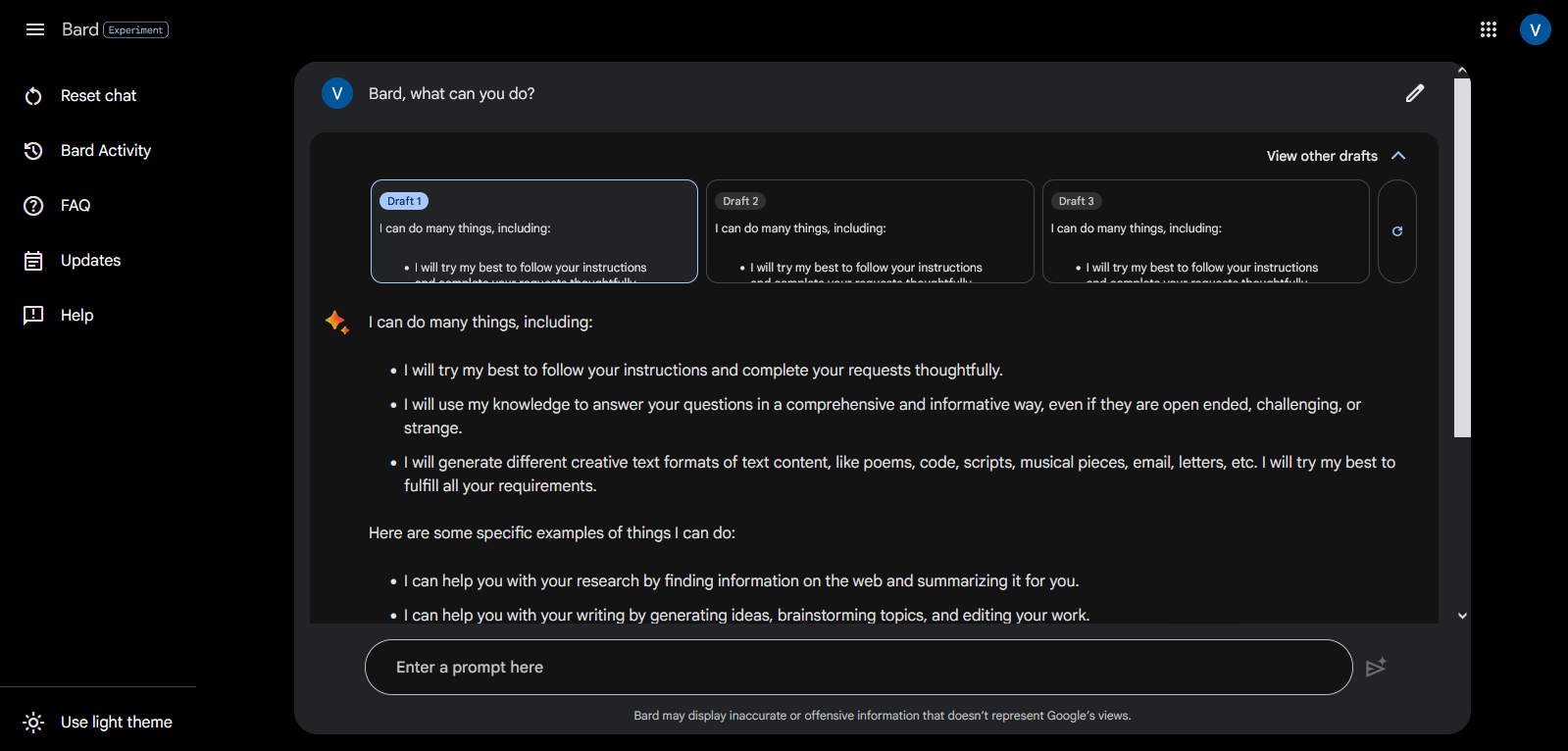Click View other drafts label
This screenshot has height=751, width=1568.
[x=1322, y=156]
